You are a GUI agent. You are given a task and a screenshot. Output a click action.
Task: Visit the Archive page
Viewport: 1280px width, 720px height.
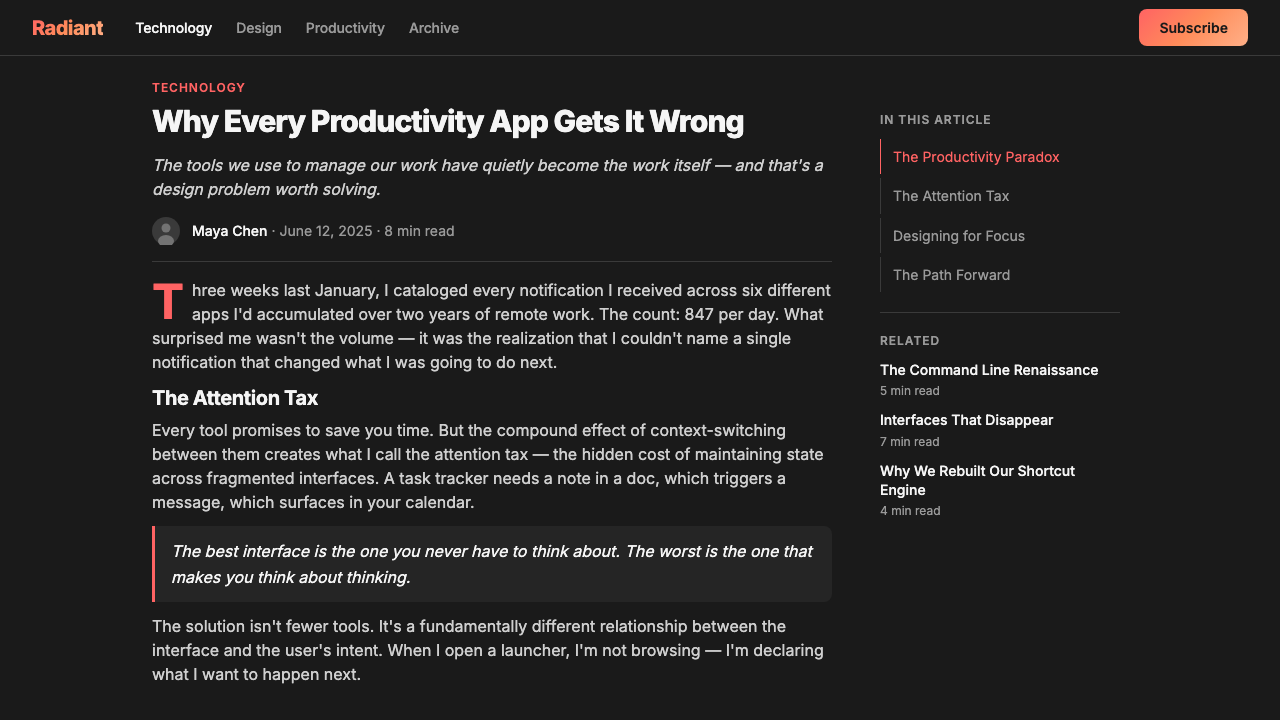[x=434, y=28]
